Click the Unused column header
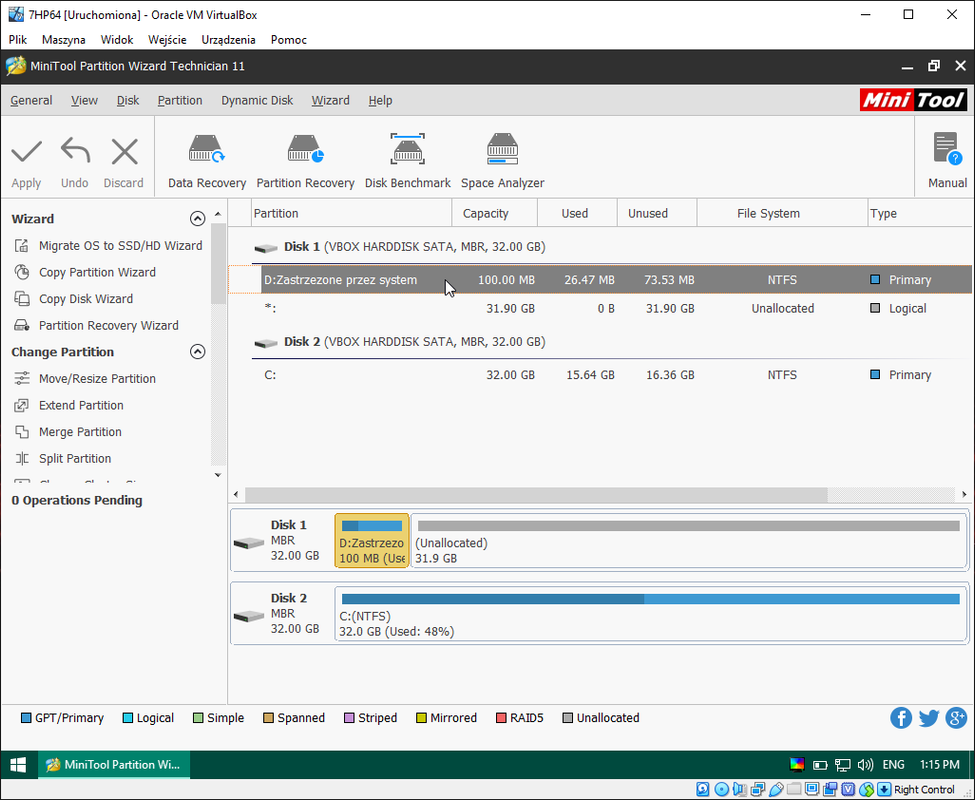 (657, 213)
